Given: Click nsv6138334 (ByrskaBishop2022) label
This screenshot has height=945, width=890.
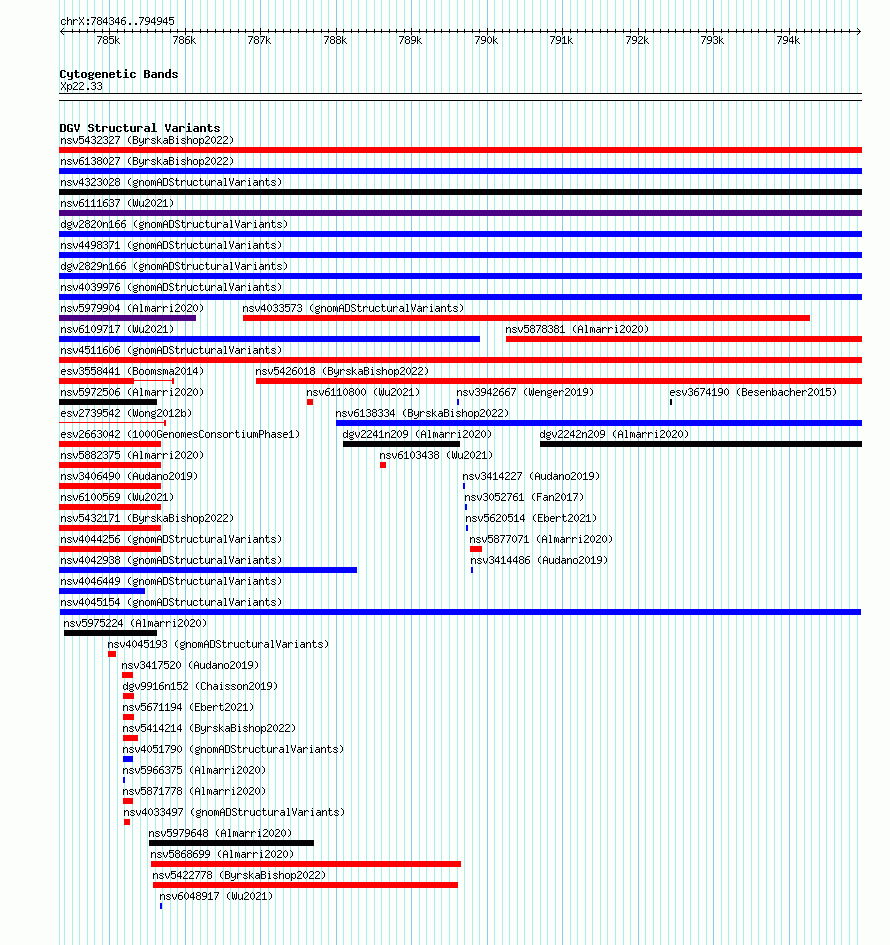Looking at the screenshot, I should tap(422, 413).
